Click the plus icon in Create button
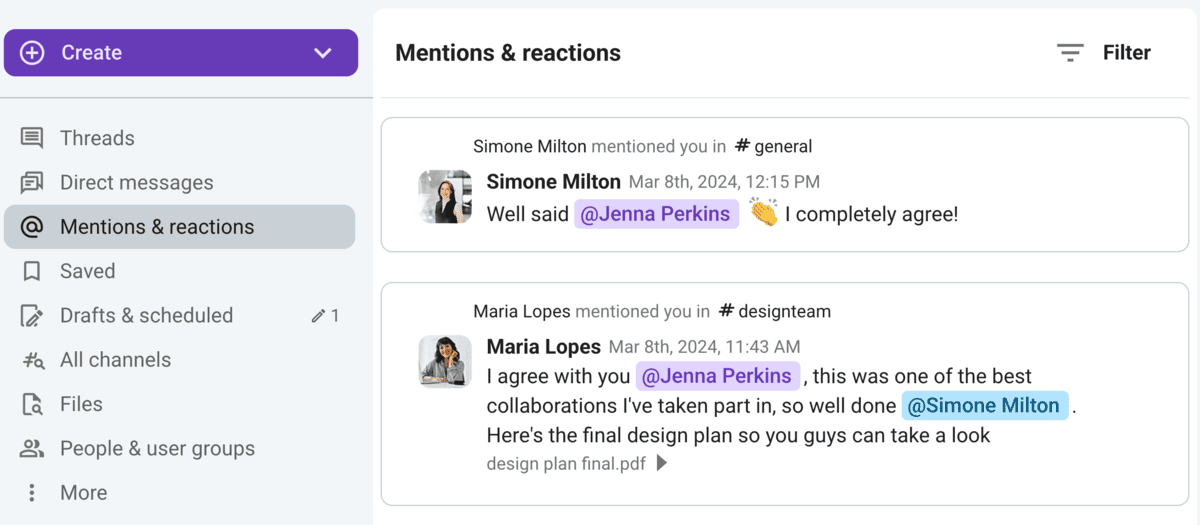Screen dimensions: 1200x525 (32, 53)
